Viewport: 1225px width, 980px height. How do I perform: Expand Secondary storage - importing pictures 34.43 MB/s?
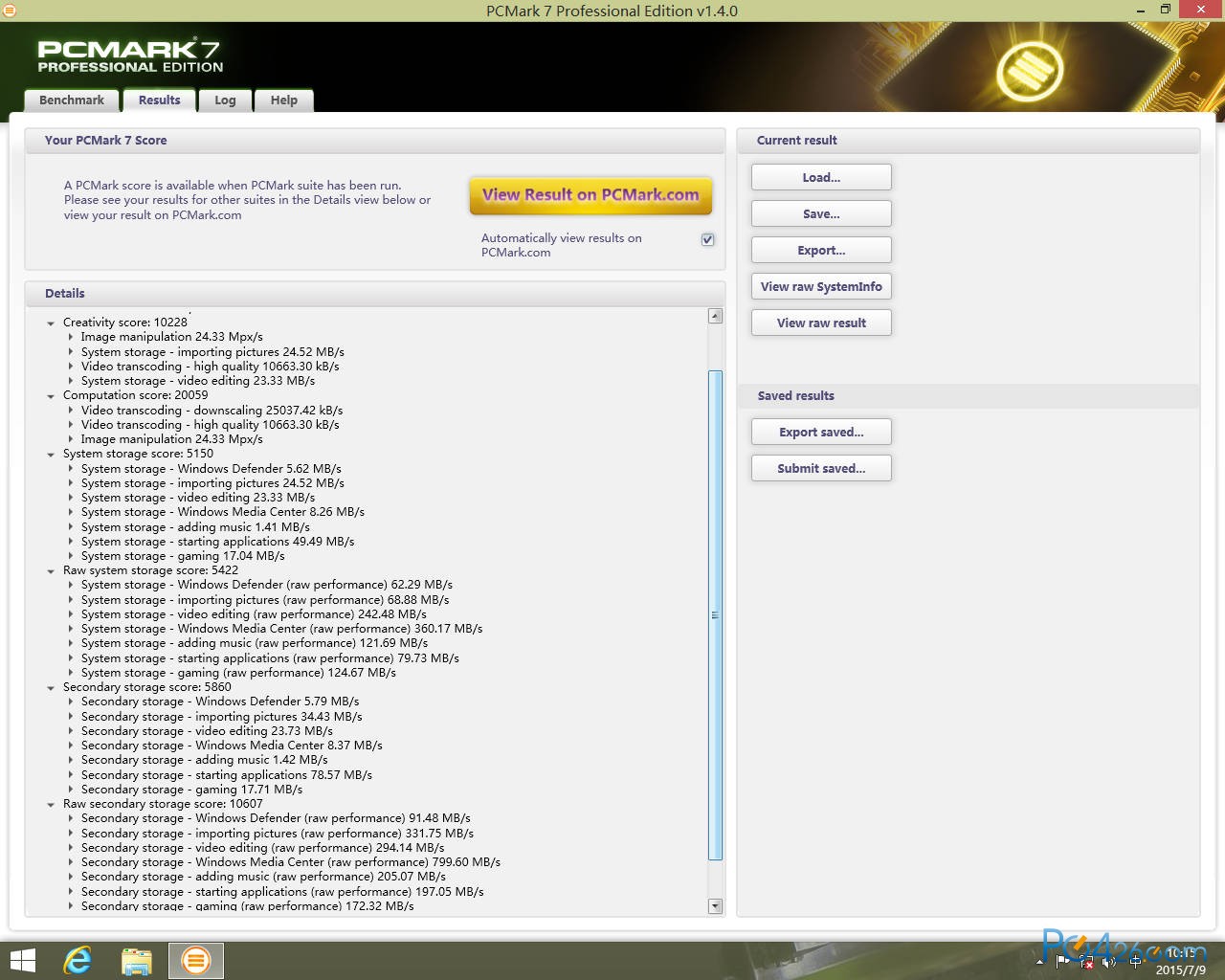pos(71,717)
